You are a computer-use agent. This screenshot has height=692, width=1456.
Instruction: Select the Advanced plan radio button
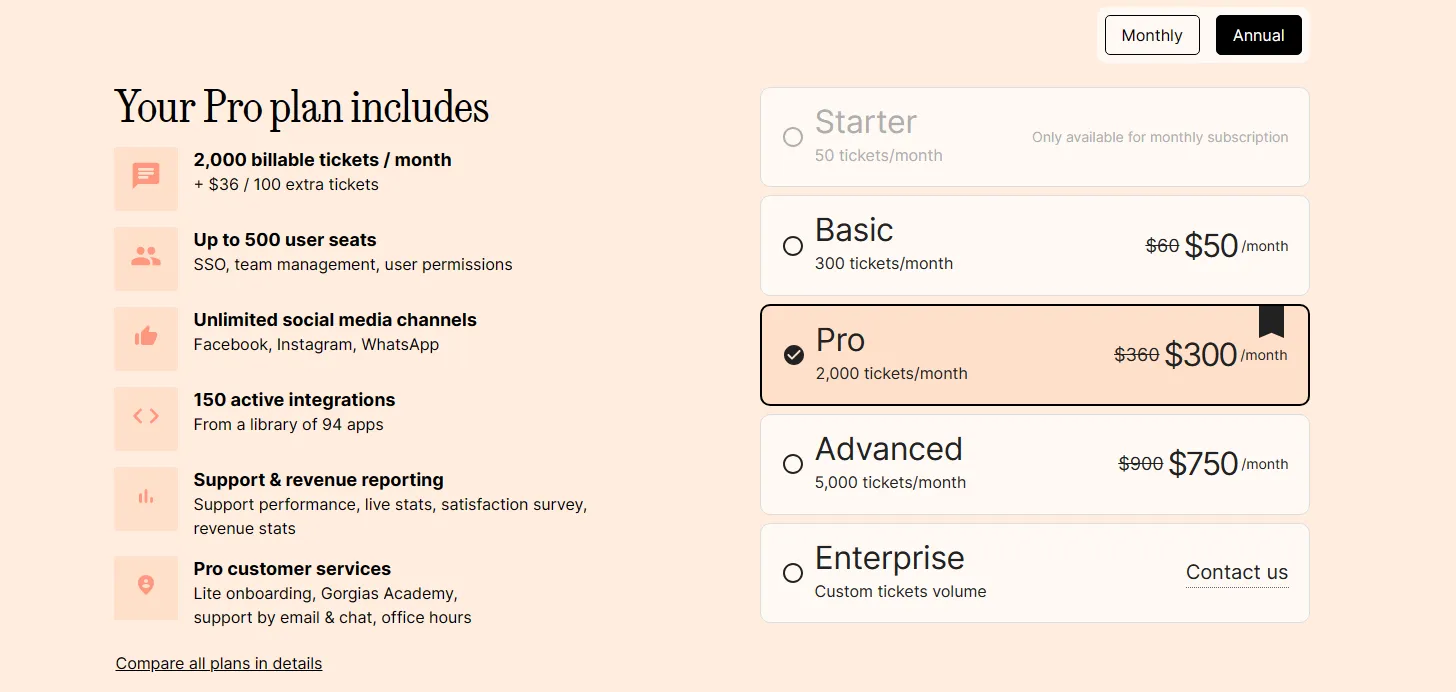pos(793,464)
